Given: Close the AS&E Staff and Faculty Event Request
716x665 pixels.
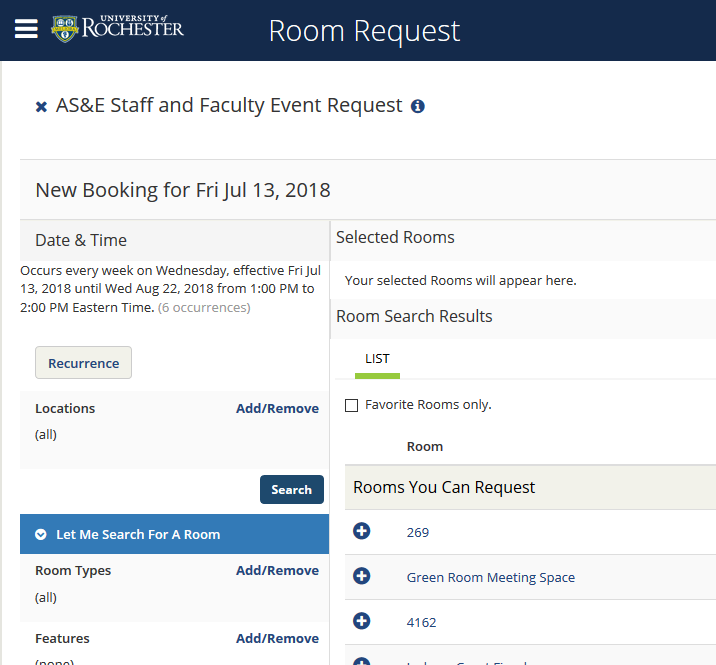Looking at the screenshot, I should click(x=41, y=107).
